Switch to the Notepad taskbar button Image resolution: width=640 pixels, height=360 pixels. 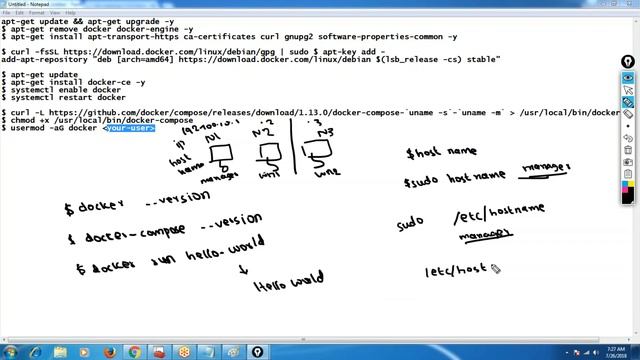point(208,352)
